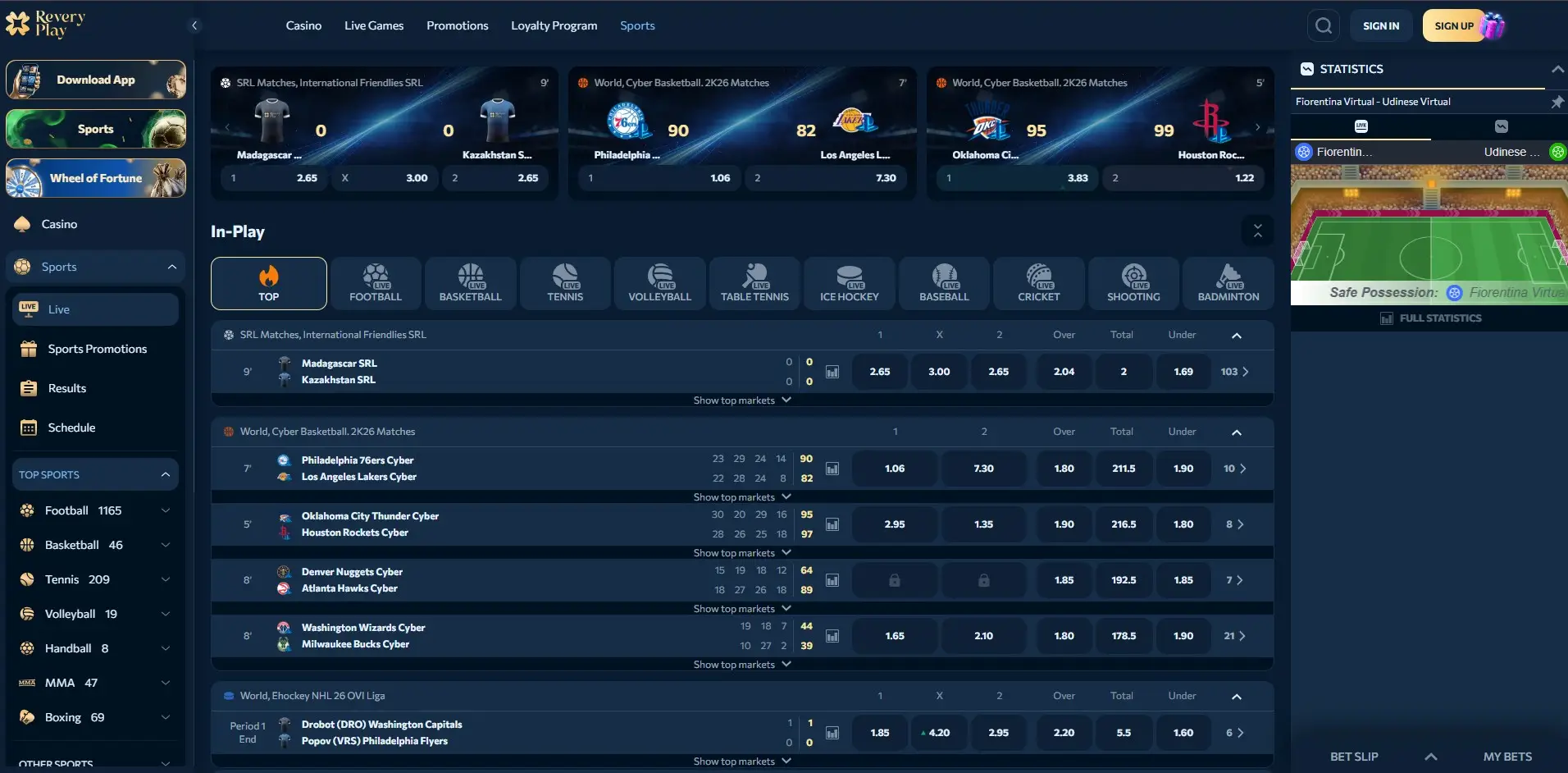Screen dimensions: 1568x773
Task: Pin the Fiorentina Virtual statistics match
Action: 1557,102
